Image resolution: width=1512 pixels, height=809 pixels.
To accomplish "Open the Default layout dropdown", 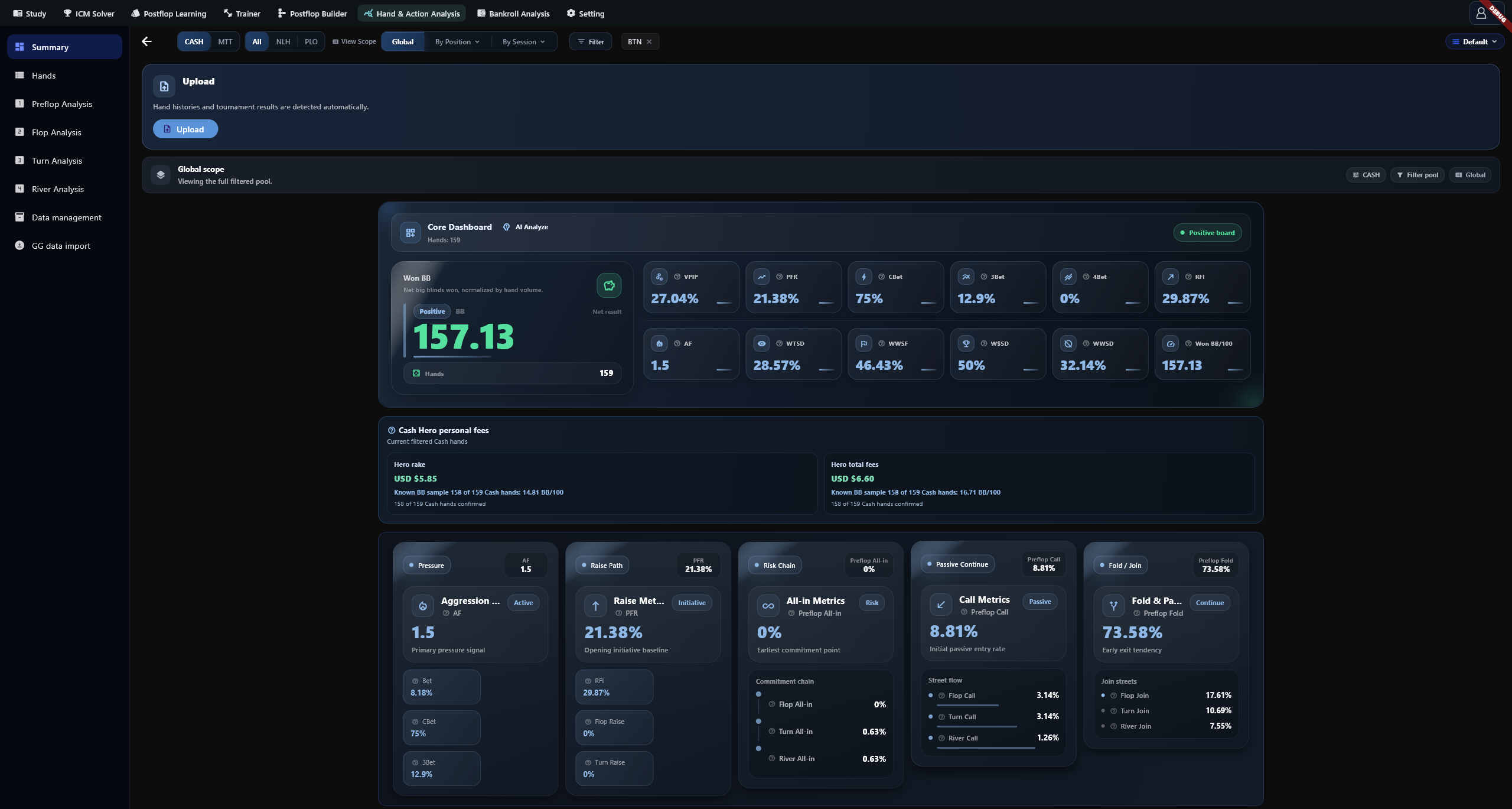I will [1474, 41].
